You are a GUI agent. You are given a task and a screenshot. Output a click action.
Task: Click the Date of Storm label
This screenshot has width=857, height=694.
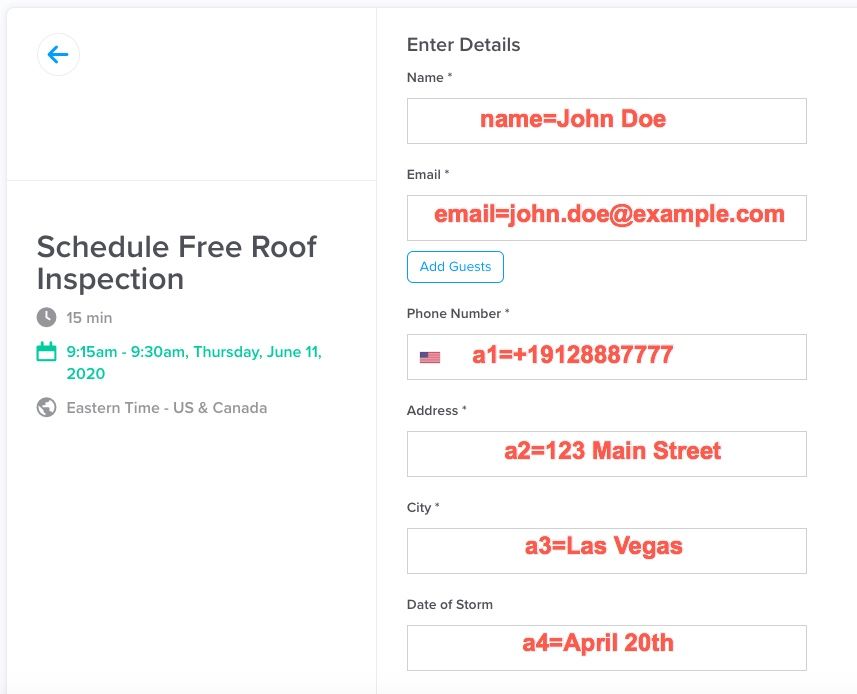(x=450, y=604)
